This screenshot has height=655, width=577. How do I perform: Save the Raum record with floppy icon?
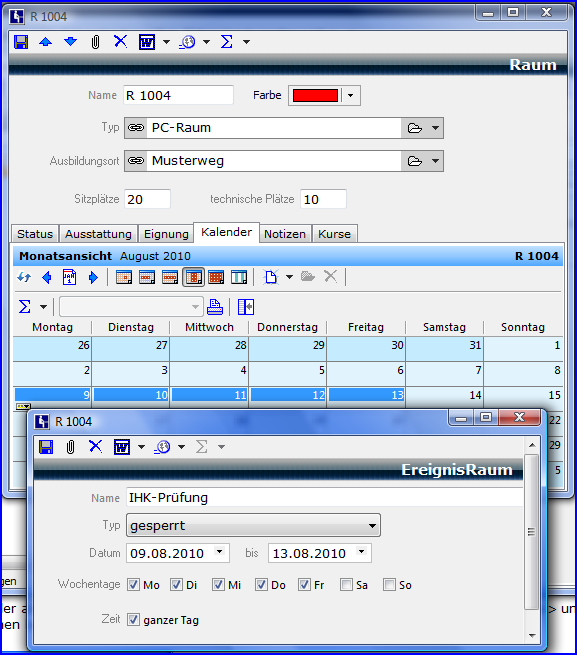pyautogui.click(x=21, y=42)
